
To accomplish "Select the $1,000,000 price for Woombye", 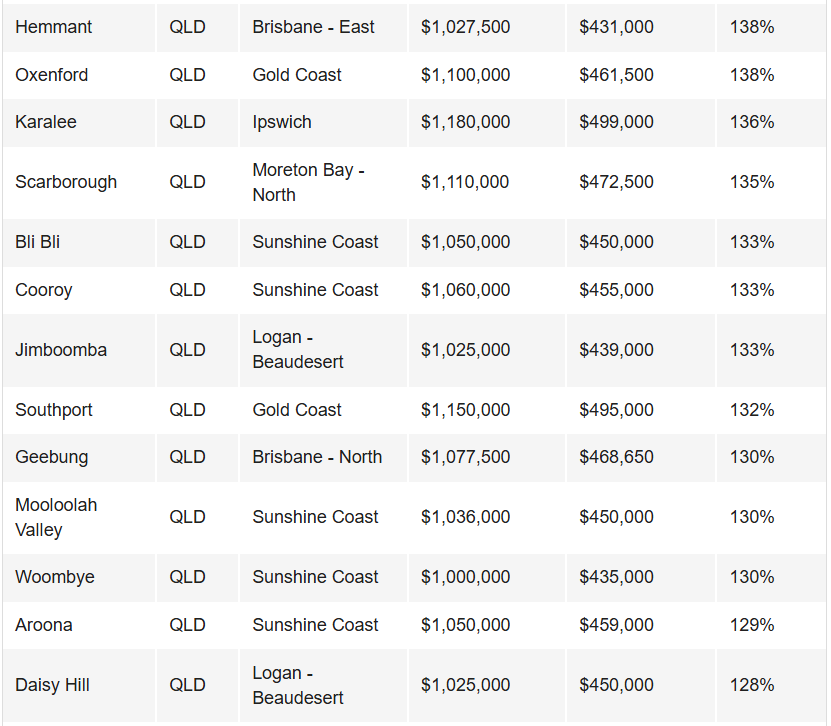I will point(465,577).
